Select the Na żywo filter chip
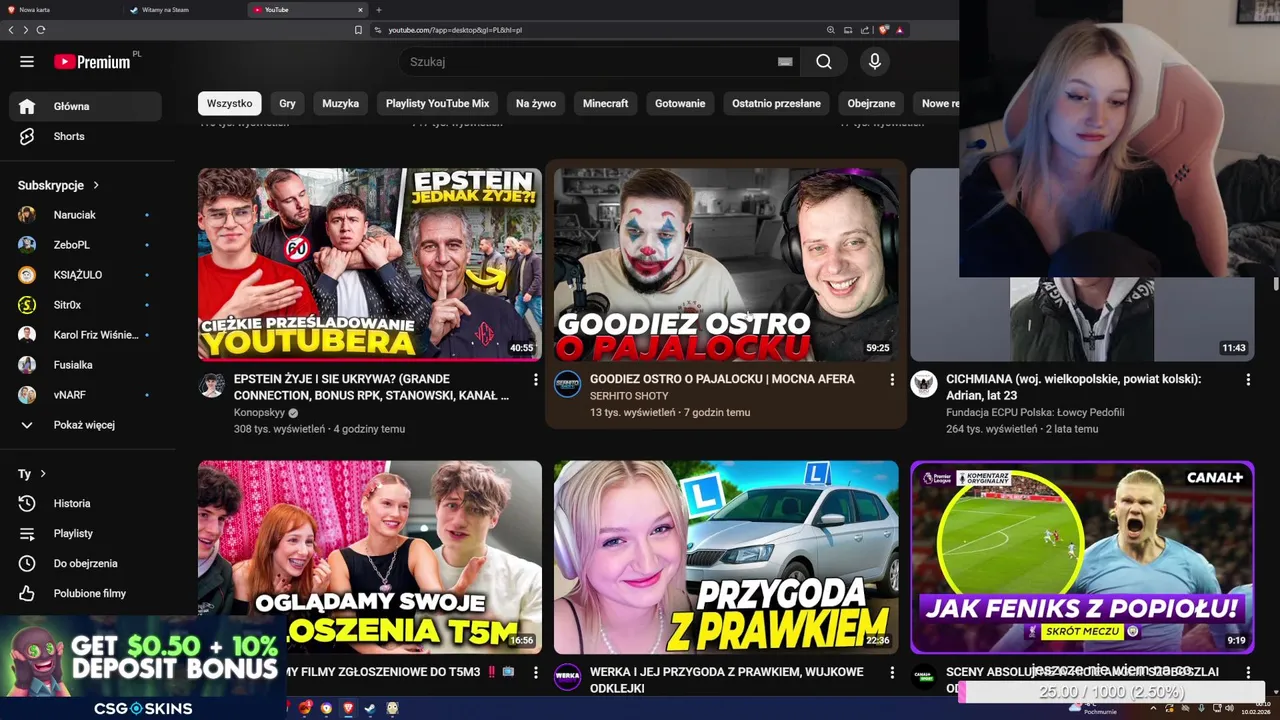The image size is (1280, 720). pos(536,103)
